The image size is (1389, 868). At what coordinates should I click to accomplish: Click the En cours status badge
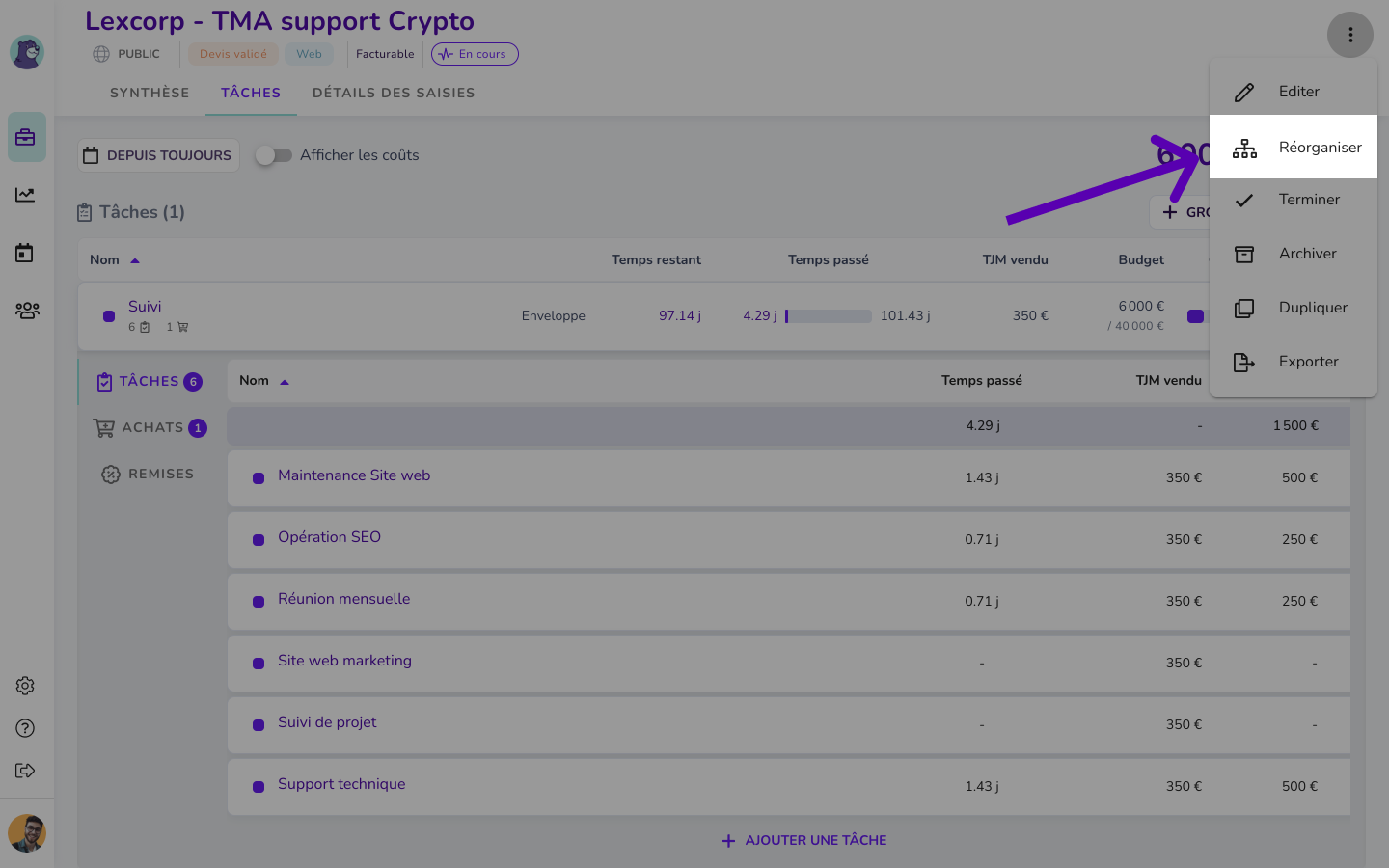click(x=475, y=54)
